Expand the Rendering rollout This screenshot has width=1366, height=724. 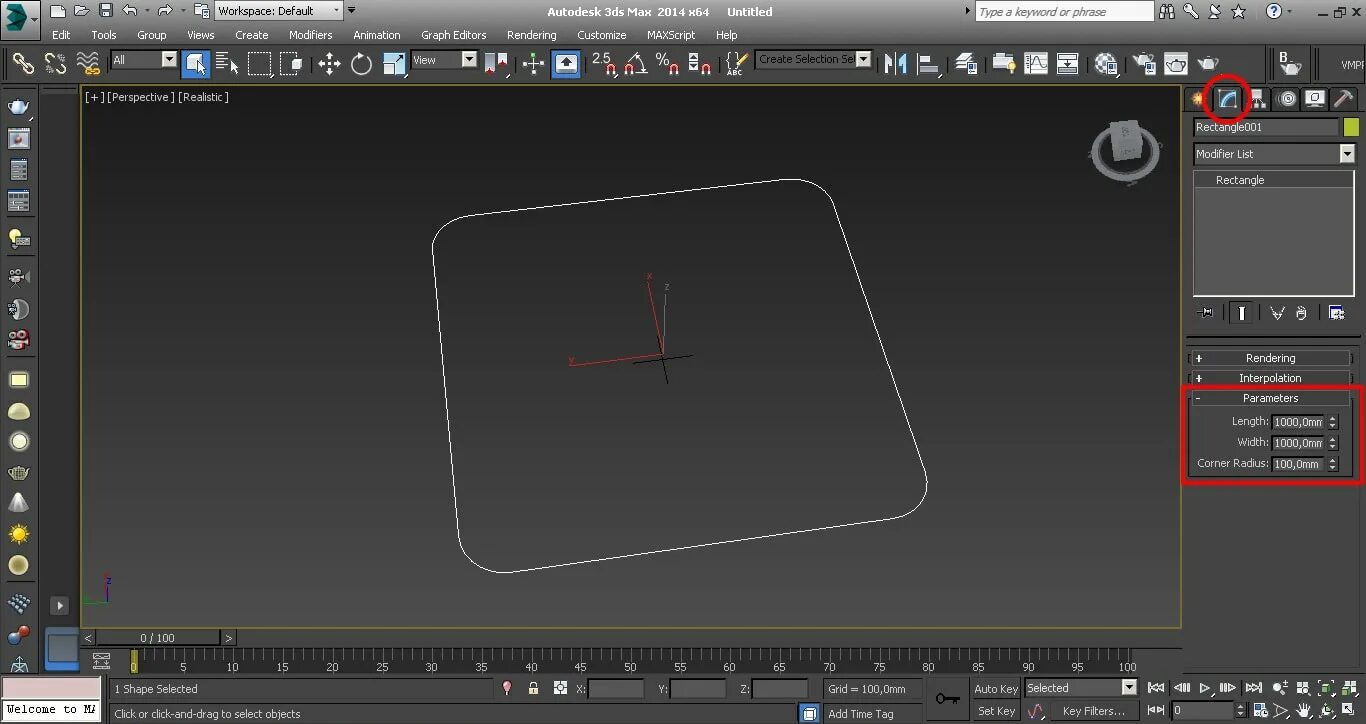click(1270, 357)
